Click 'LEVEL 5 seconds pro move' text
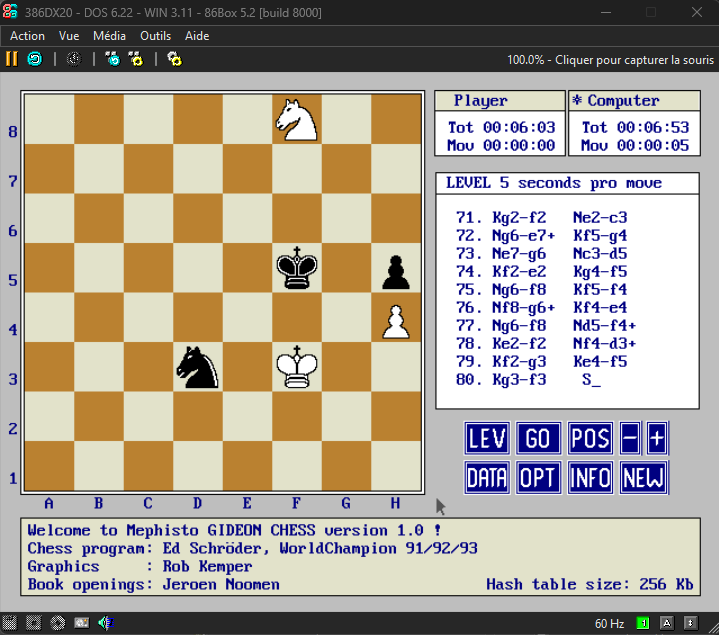This screenshot has height=635, width=719. coord(554,183)
